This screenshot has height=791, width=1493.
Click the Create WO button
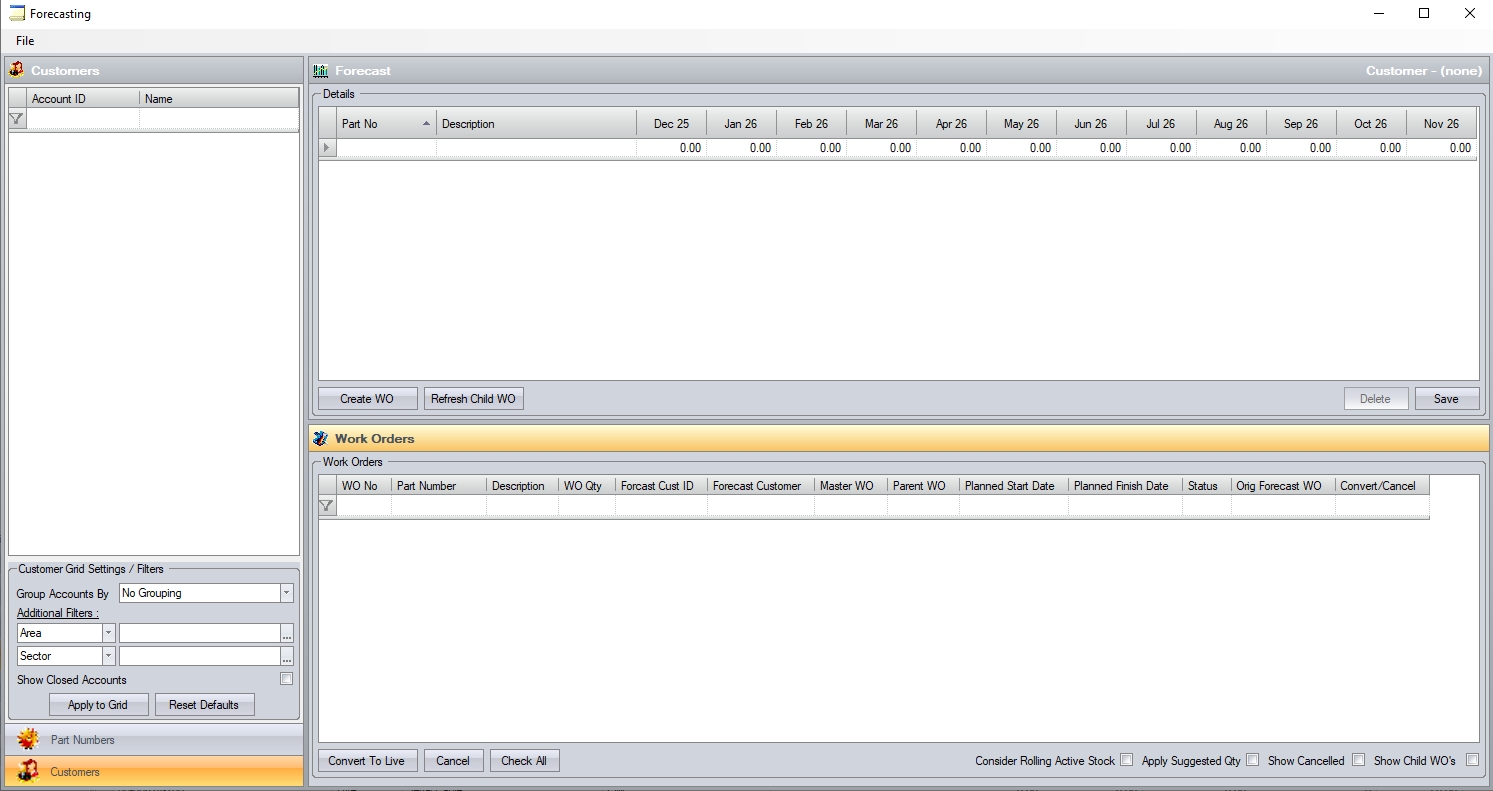(367, 399)
